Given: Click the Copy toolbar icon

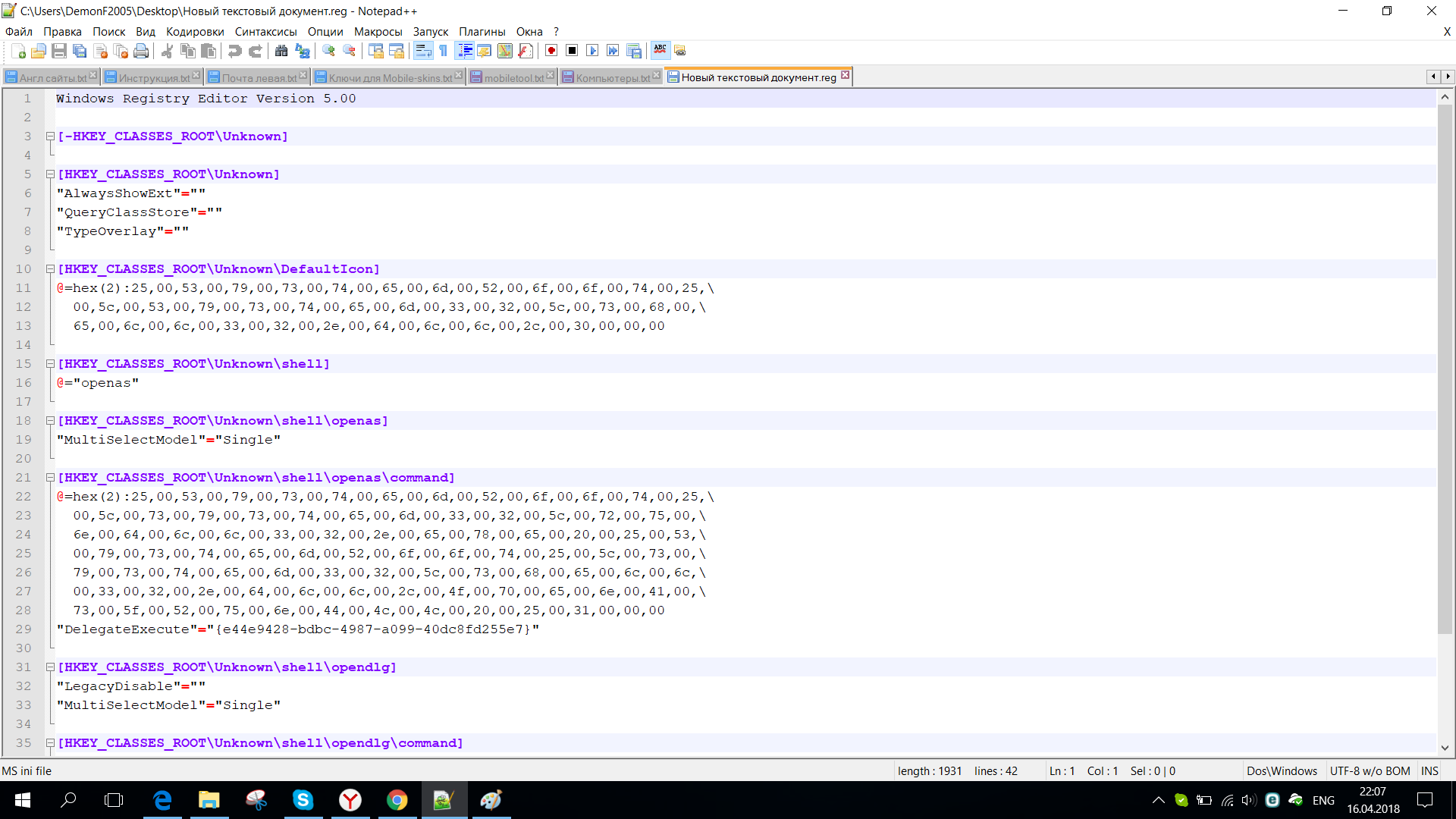Looking at the screenshot, I should [188, 51].
